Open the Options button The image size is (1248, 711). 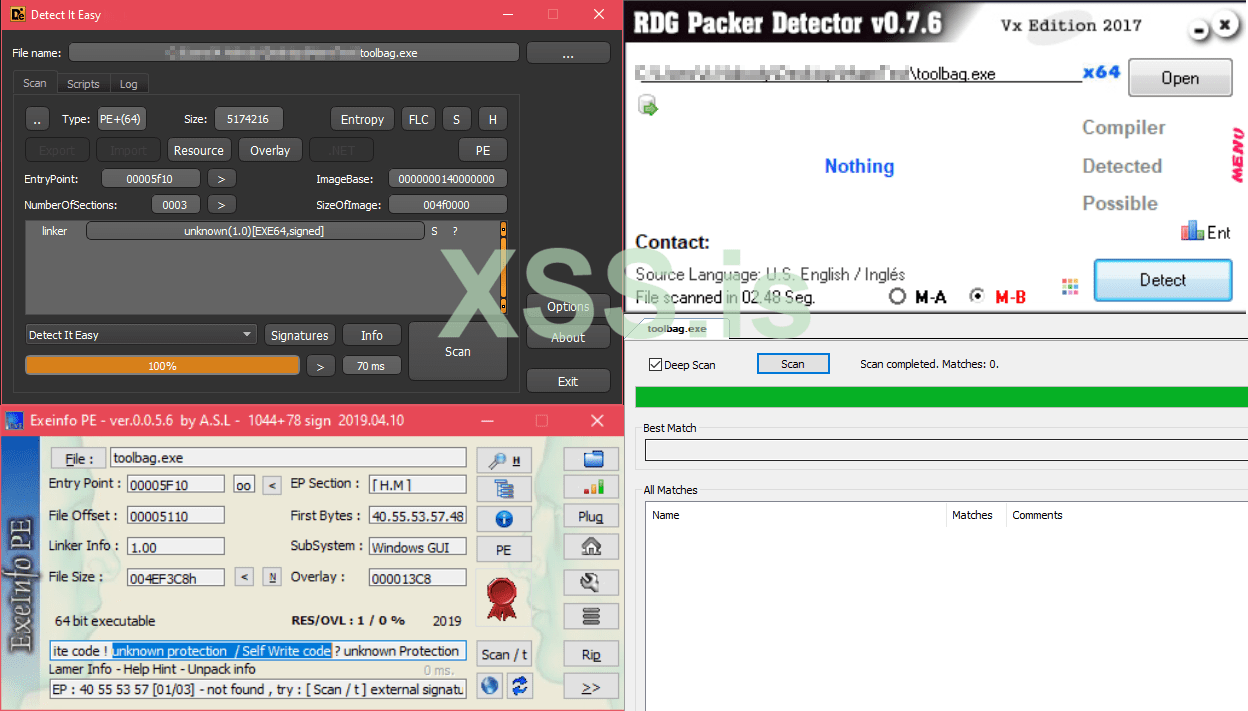tap(568, 306)
